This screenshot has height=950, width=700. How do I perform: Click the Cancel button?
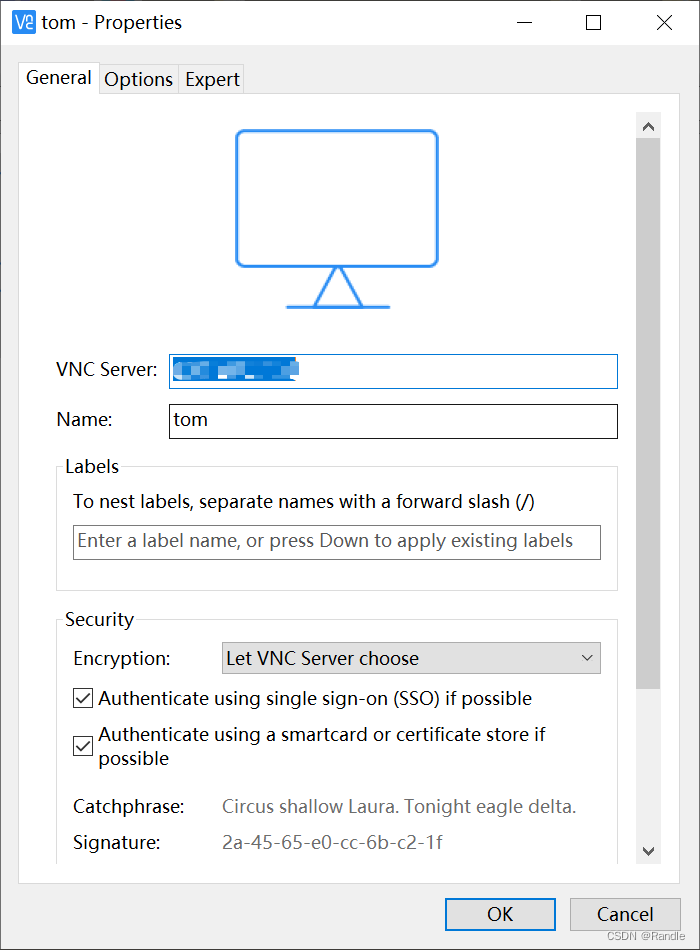point(625,914)
